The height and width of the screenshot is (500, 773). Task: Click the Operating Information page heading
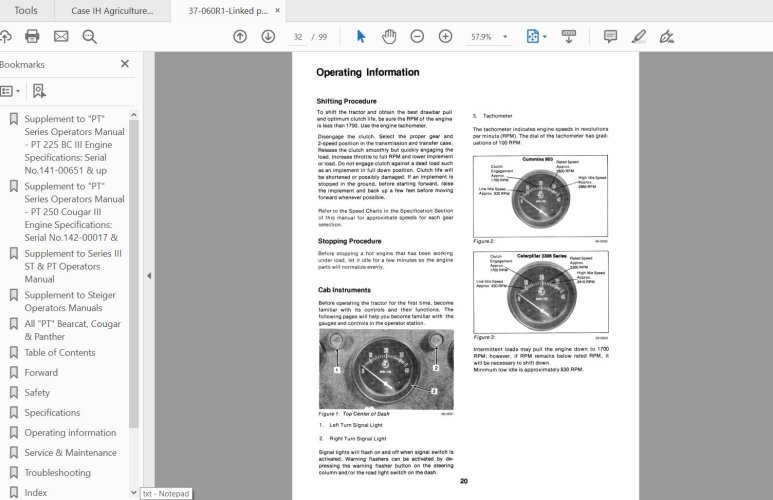point(368,72)
